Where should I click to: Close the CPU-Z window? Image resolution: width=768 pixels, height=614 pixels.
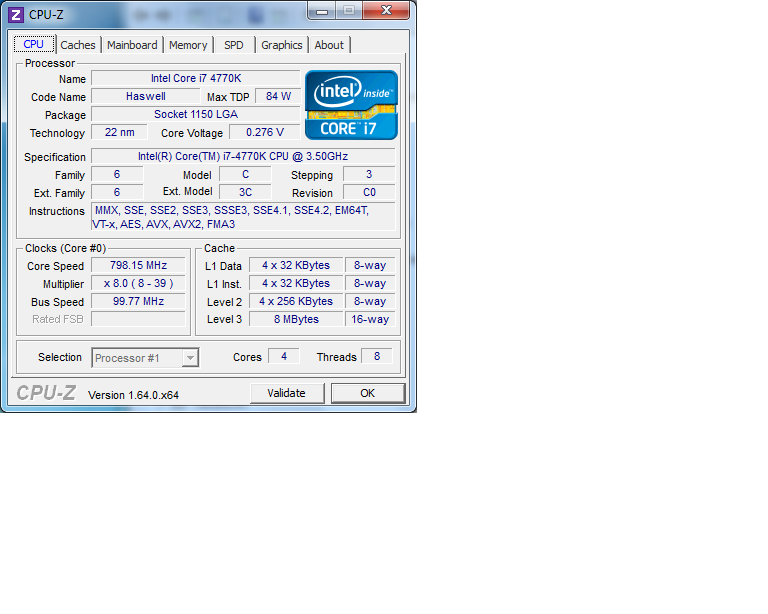[386, 10]
